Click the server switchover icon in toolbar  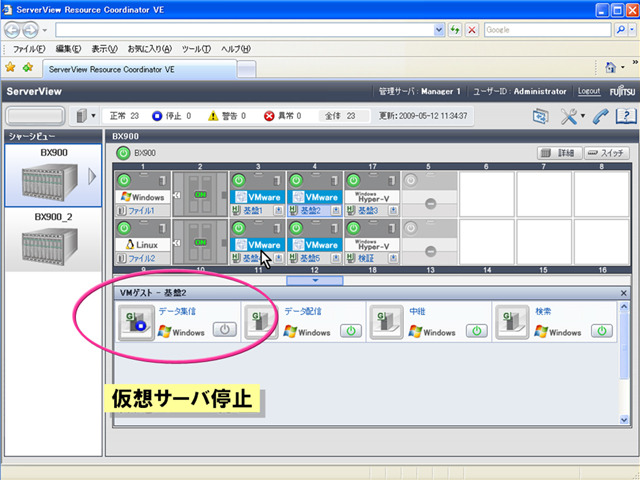point(540,116)
